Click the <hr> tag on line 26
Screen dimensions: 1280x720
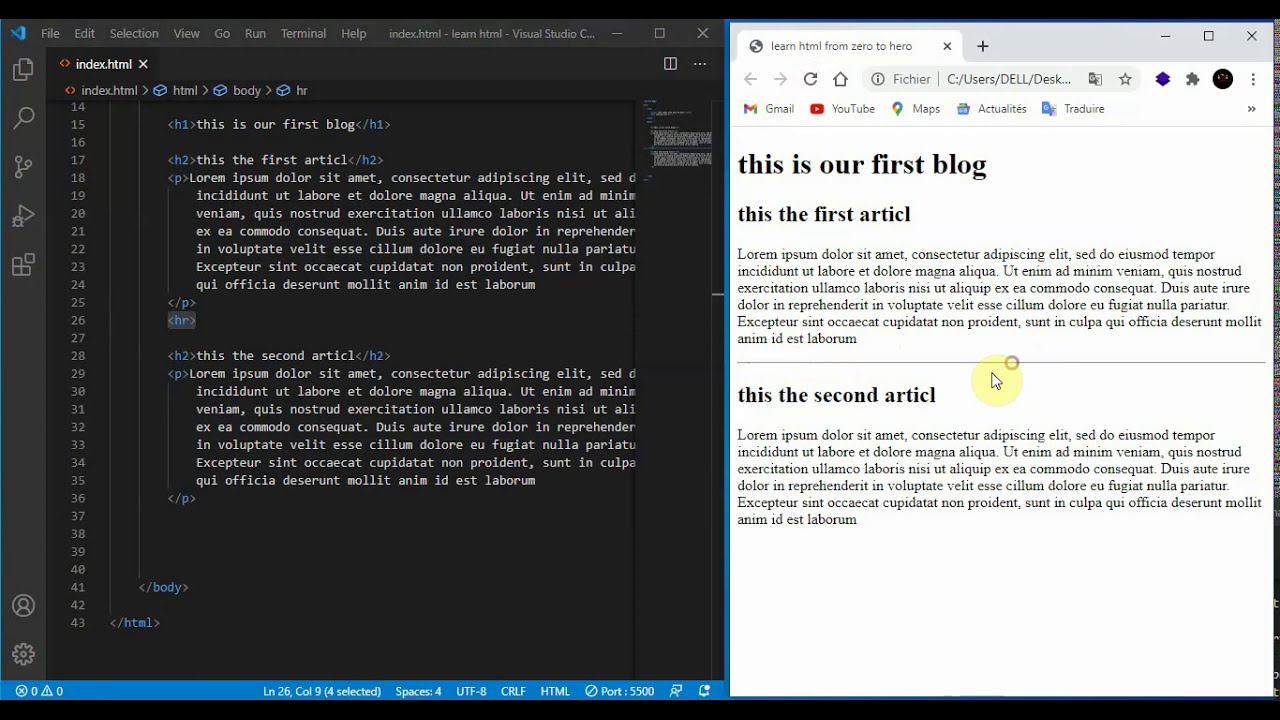182,320
